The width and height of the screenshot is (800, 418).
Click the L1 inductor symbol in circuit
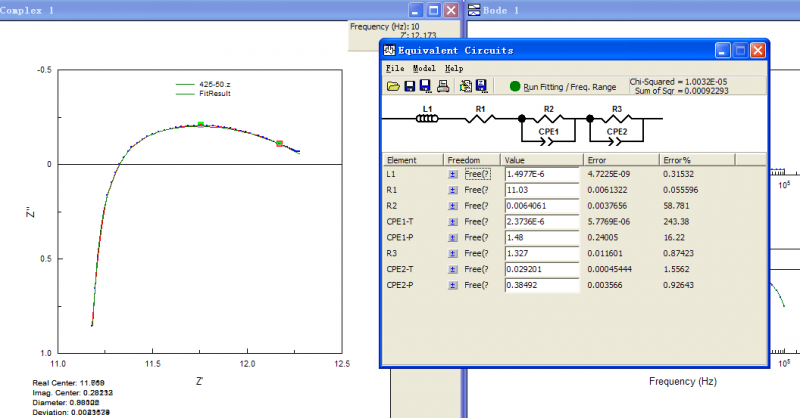(427, 119)
